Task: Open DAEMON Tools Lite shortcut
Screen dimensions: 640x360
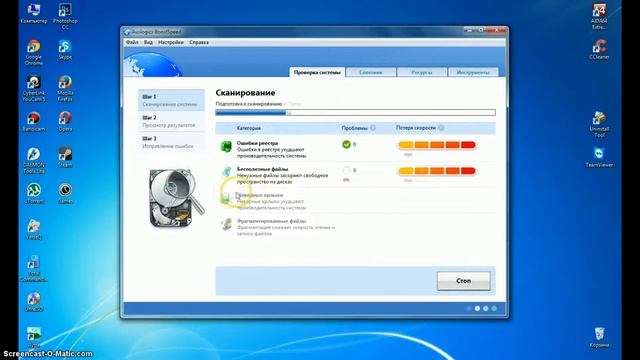Action: [33, 160]
